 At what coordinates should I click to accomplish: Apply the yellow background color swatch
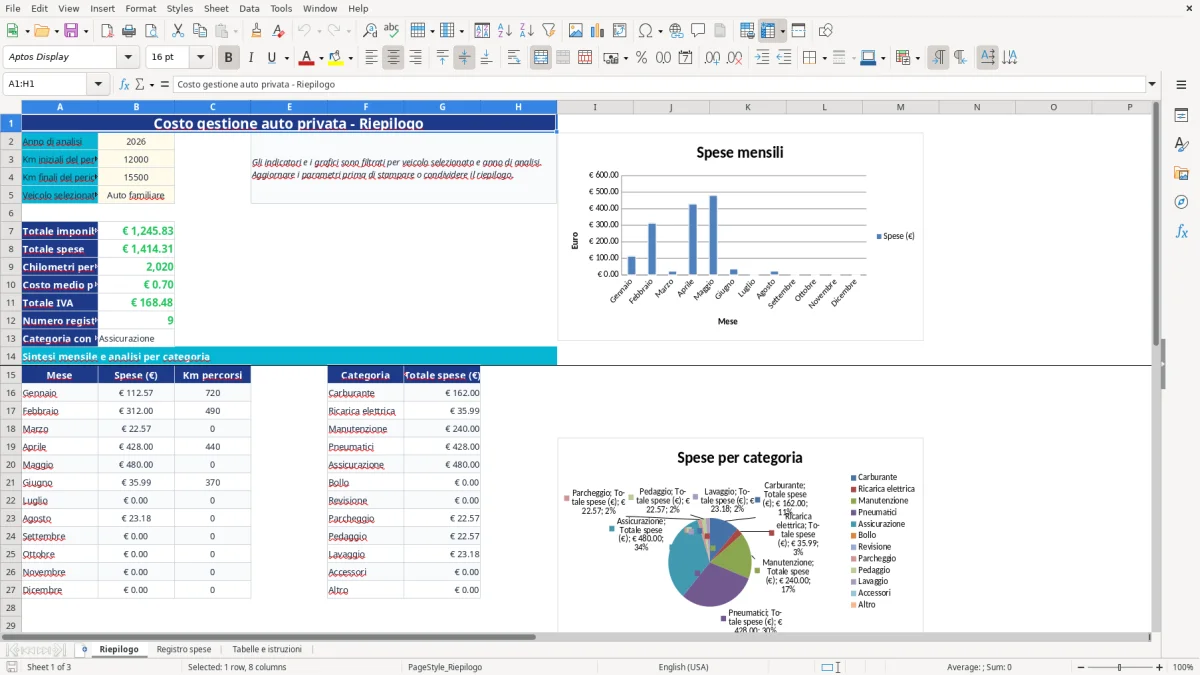[336, 58]
